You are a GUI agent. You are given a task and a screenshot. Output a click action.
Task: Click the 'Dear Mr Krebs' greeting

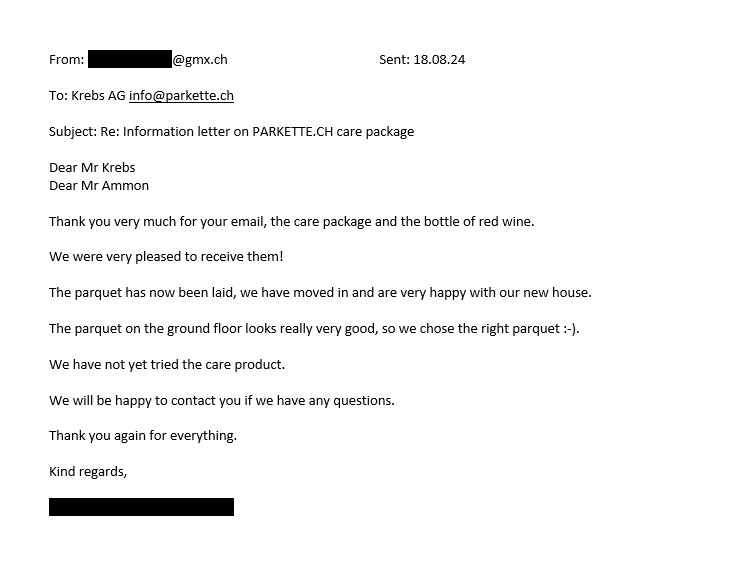click(92, 167)
